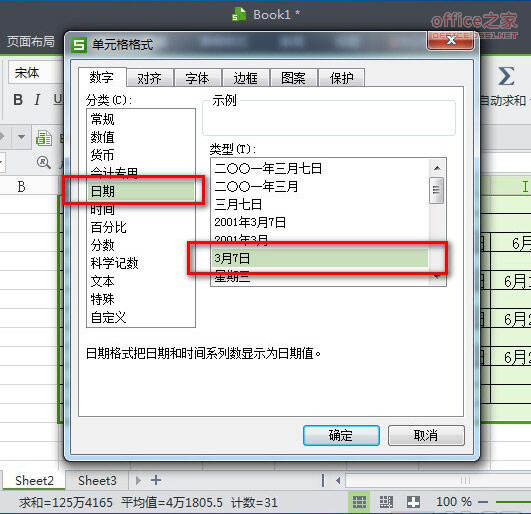Image resolution: width=531 pixels, height=514 pixels.
Task: Select 文本 category
Action: (141, 281)
